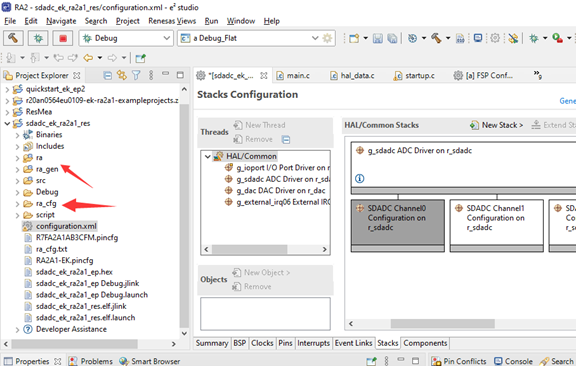Switch to the hal_data.c editor tab

tap(352, 76)
